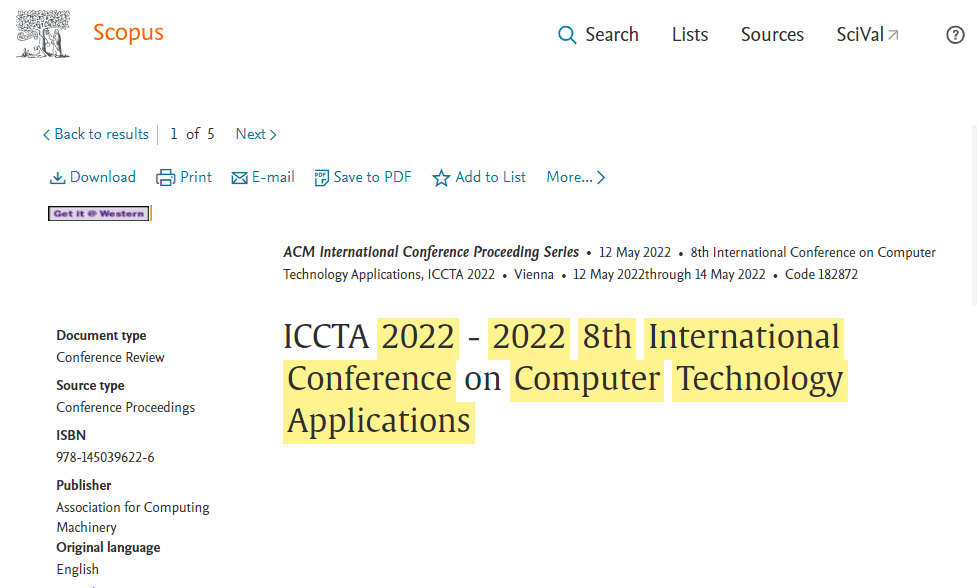This screenshot has width=977, height=588.
Task: Open the Lists menu item
Action: coord(689,34)
